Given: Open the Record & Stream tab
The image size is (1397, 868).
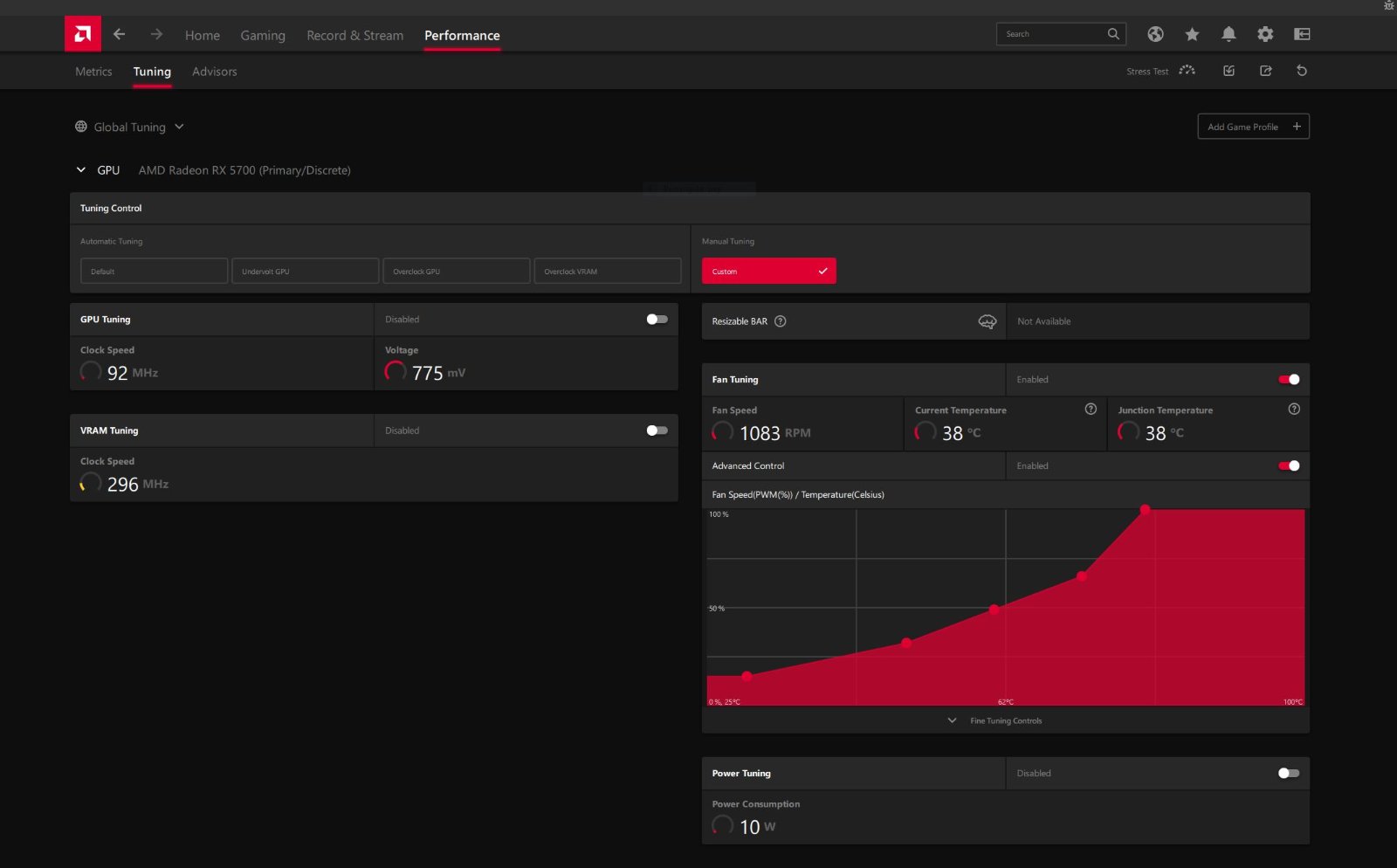Looking at the screenshot, I should click(354, 35).
